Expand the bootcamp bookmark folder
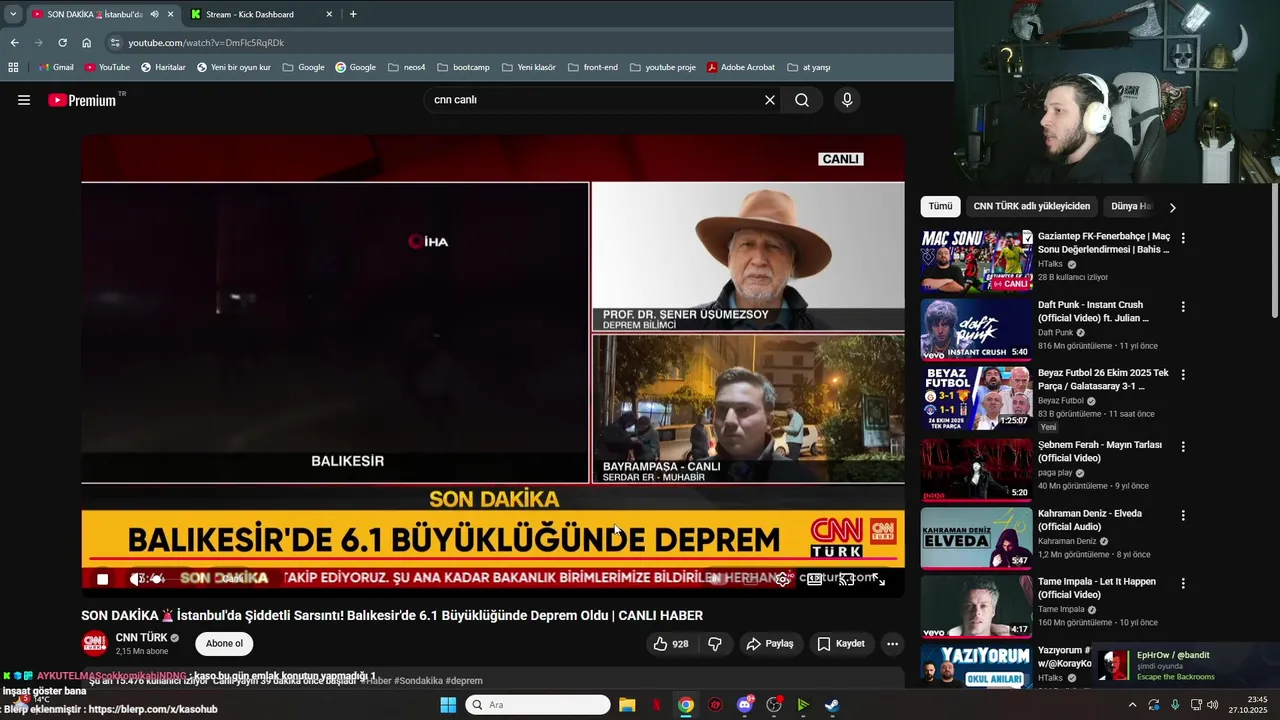The height and width of the screenshot is (720, 1280). (x=463, y=67)
